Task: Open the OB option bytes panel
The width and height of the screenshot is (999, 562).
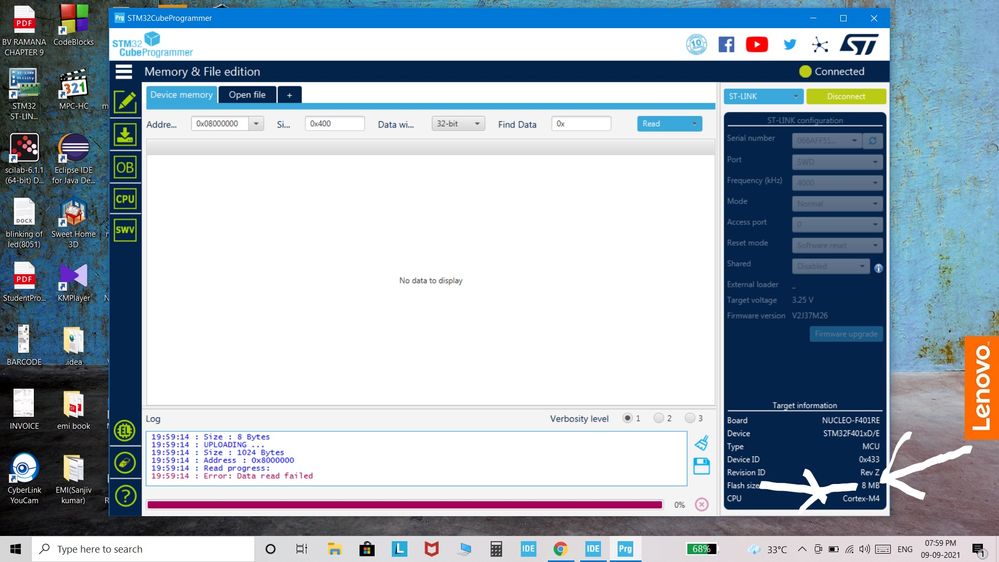Action: [125, 168]
